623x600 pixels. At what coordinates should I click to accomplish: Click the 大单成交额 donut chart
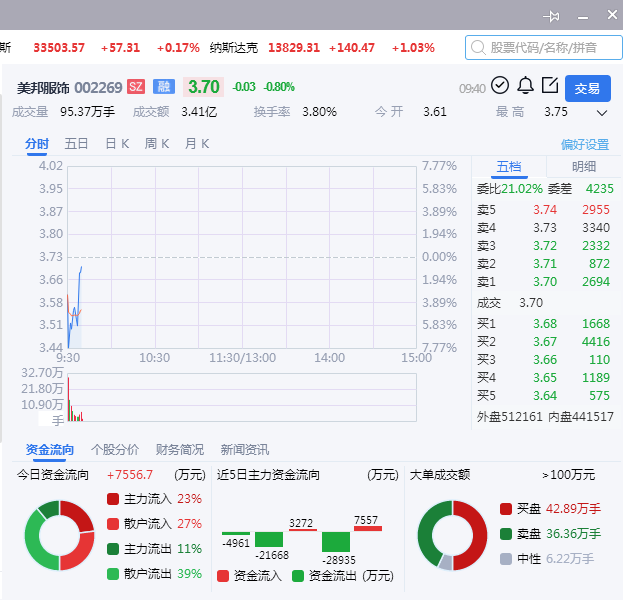[453, 536]
